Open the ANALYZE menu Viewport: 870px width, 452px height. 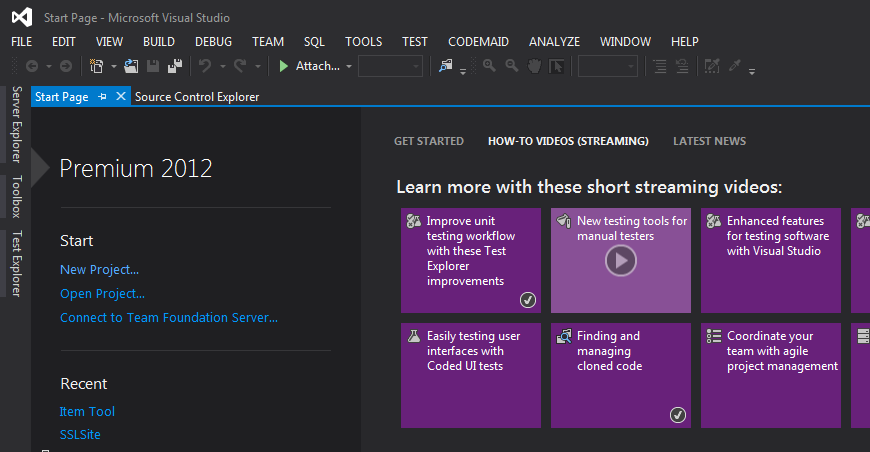[x=554, y=42]
